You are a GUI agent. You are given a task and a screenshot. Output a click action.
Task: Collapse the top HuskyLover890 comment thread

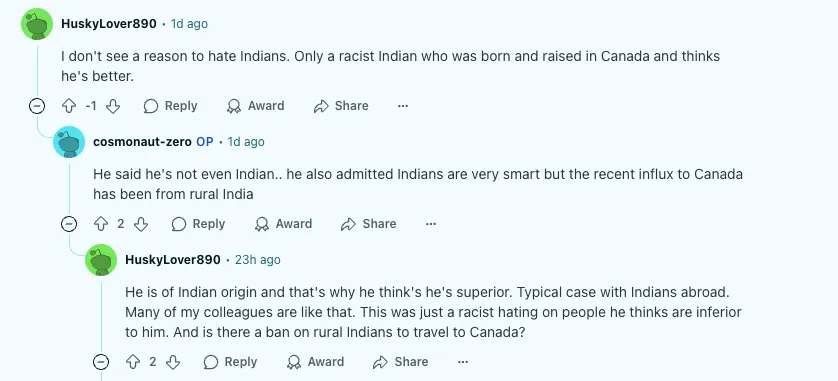pos(36,106)
